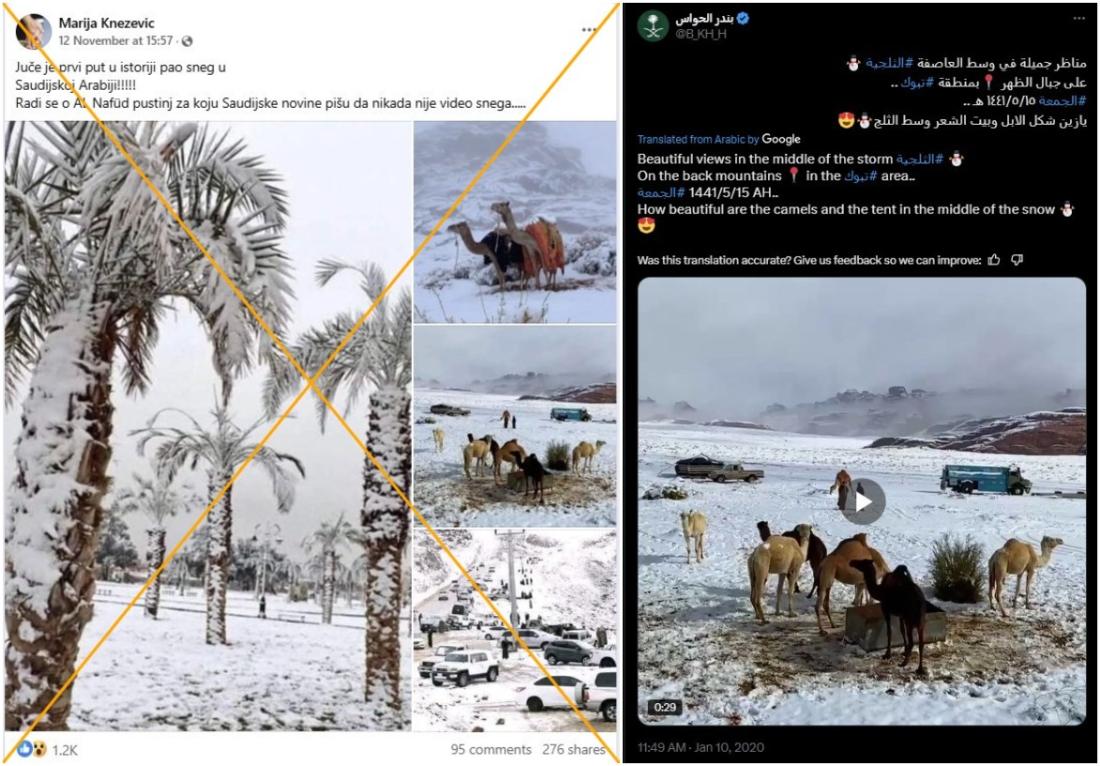Click the 0:29 video duration badge
1100x766 pixels.
[x=663, y=707]
